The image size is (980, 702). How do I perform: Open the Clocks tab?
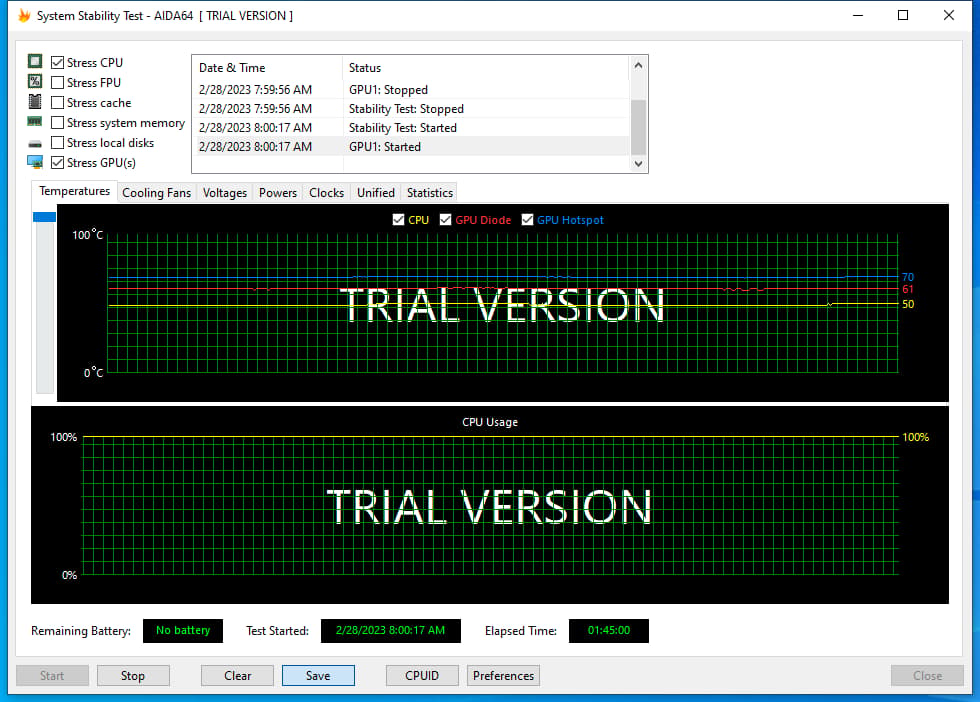pyautogui.click(x=326, y=193)
